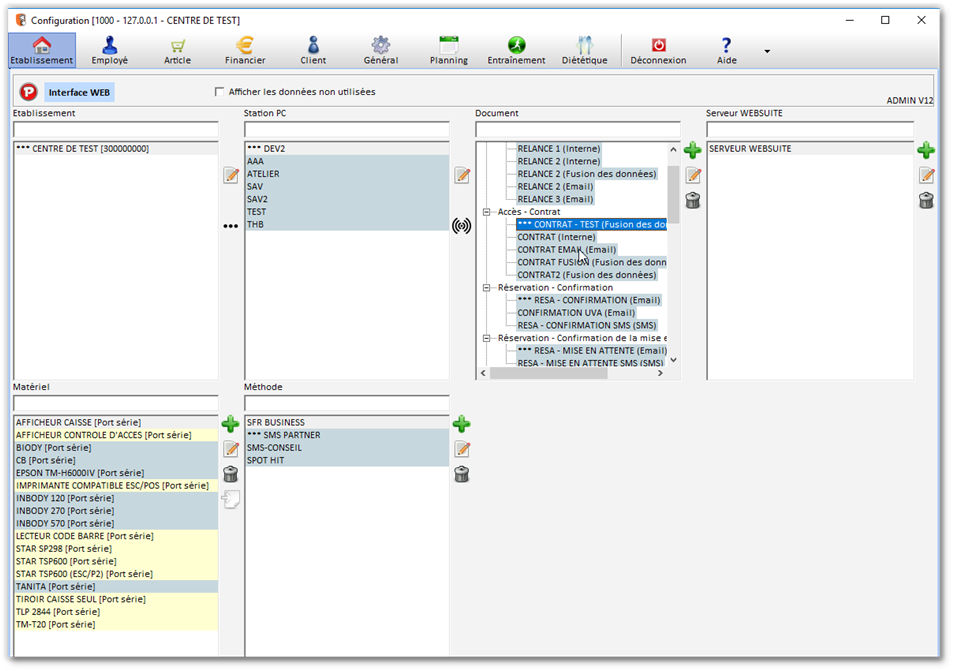Click the edit pencil icon beside Station PC list
The height and width of the screenshot is (671, 954).
462,176
